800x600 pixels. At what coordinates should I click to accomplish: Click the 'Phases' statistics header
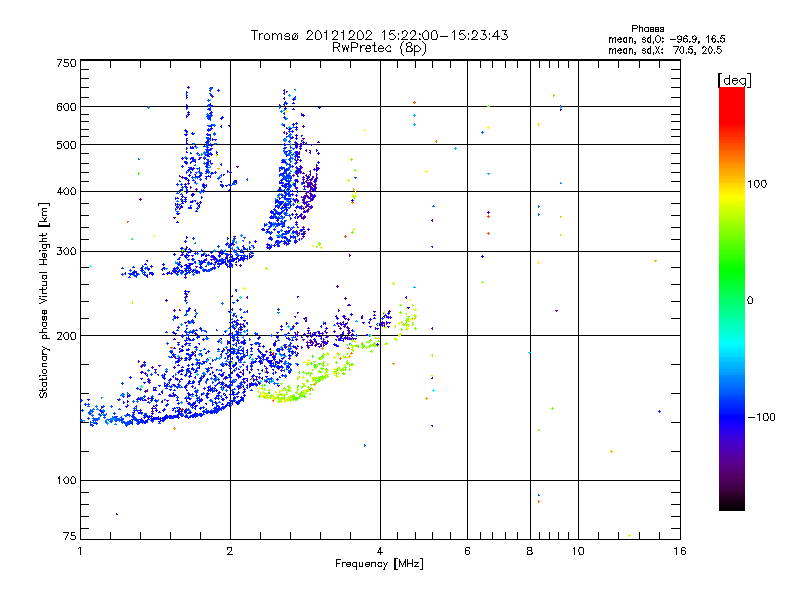click(x=647, y=29)
